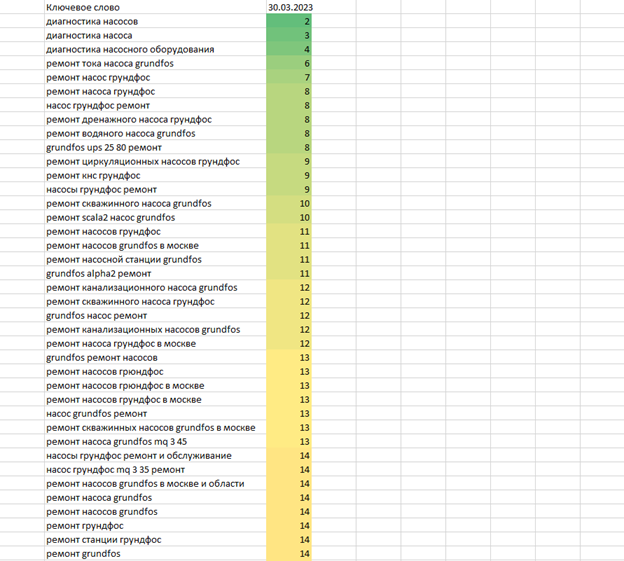Select the 'ремонт насосов грюндфос в москве' cell

click(155, 386)
